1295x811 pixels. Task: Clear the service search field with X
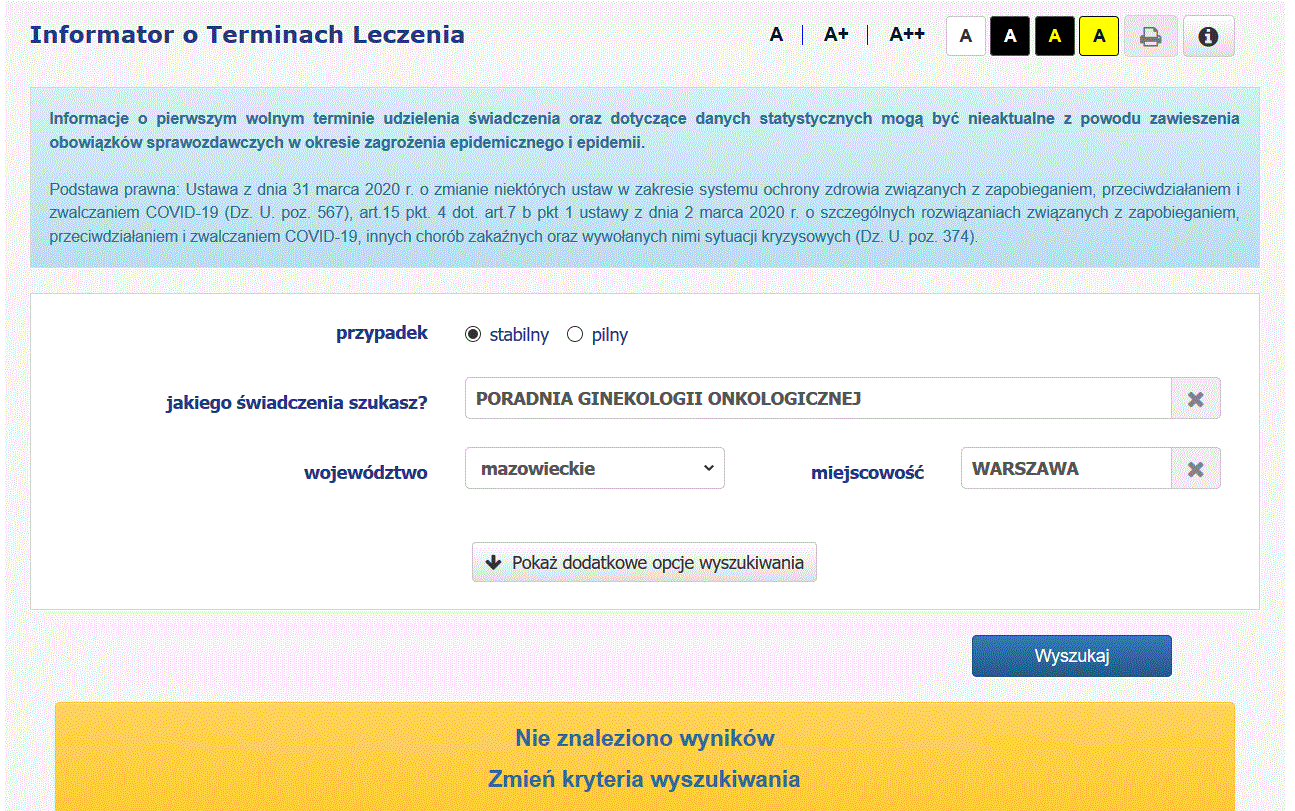click(x=1195, y=399)
